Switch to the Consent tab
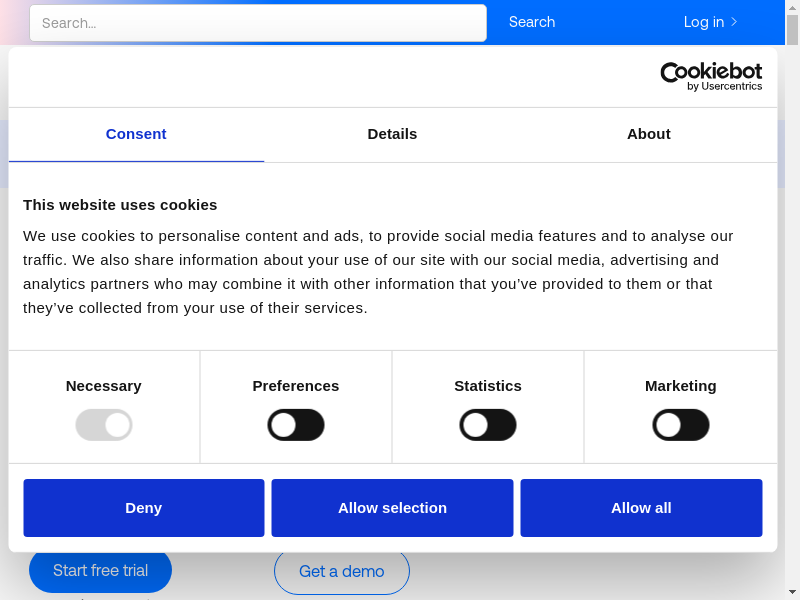Viewport: 800px width, 600px height. (136, 134)
